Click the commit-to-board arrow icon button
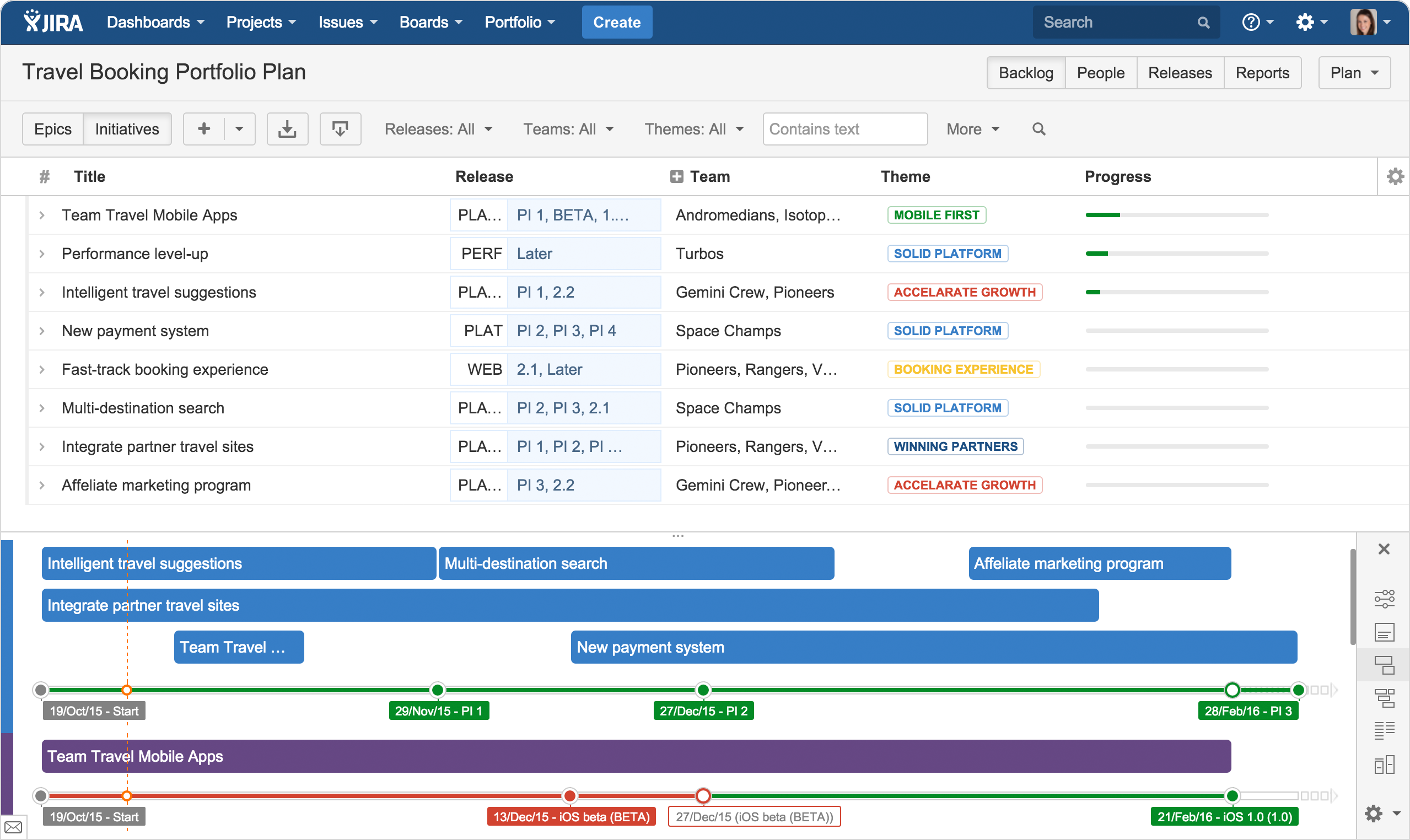 [340, 129]
